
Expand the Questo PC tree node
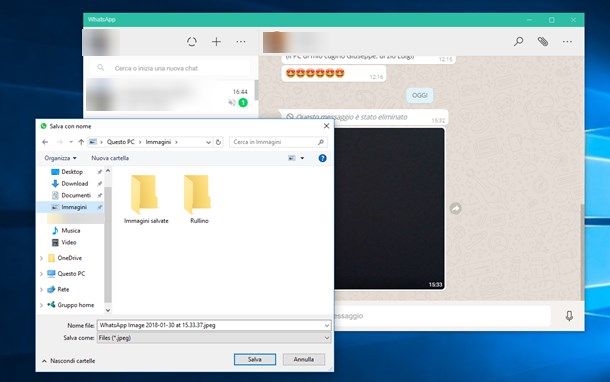coord(42,274)
